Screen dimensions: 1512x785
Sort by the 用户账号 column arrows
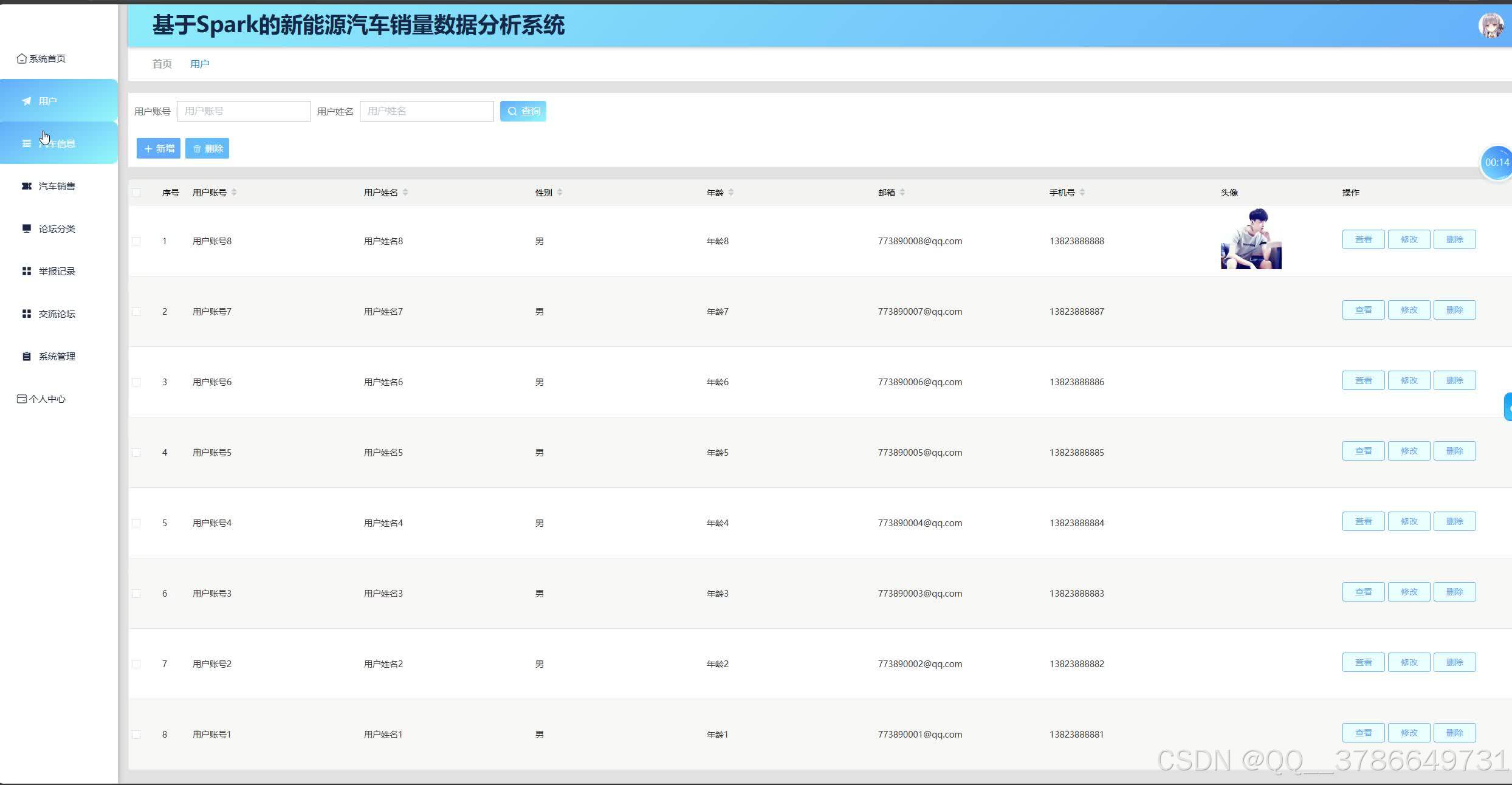[234, 193]
